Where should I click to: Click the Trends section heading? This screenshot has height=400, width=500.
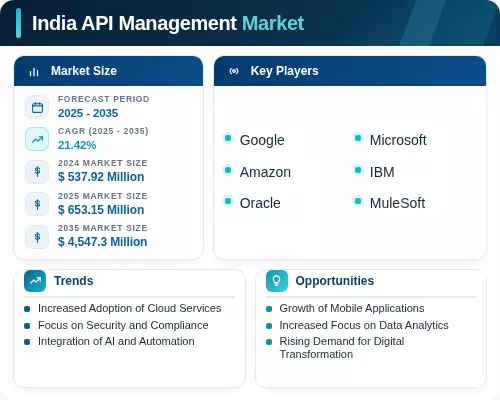74,281
